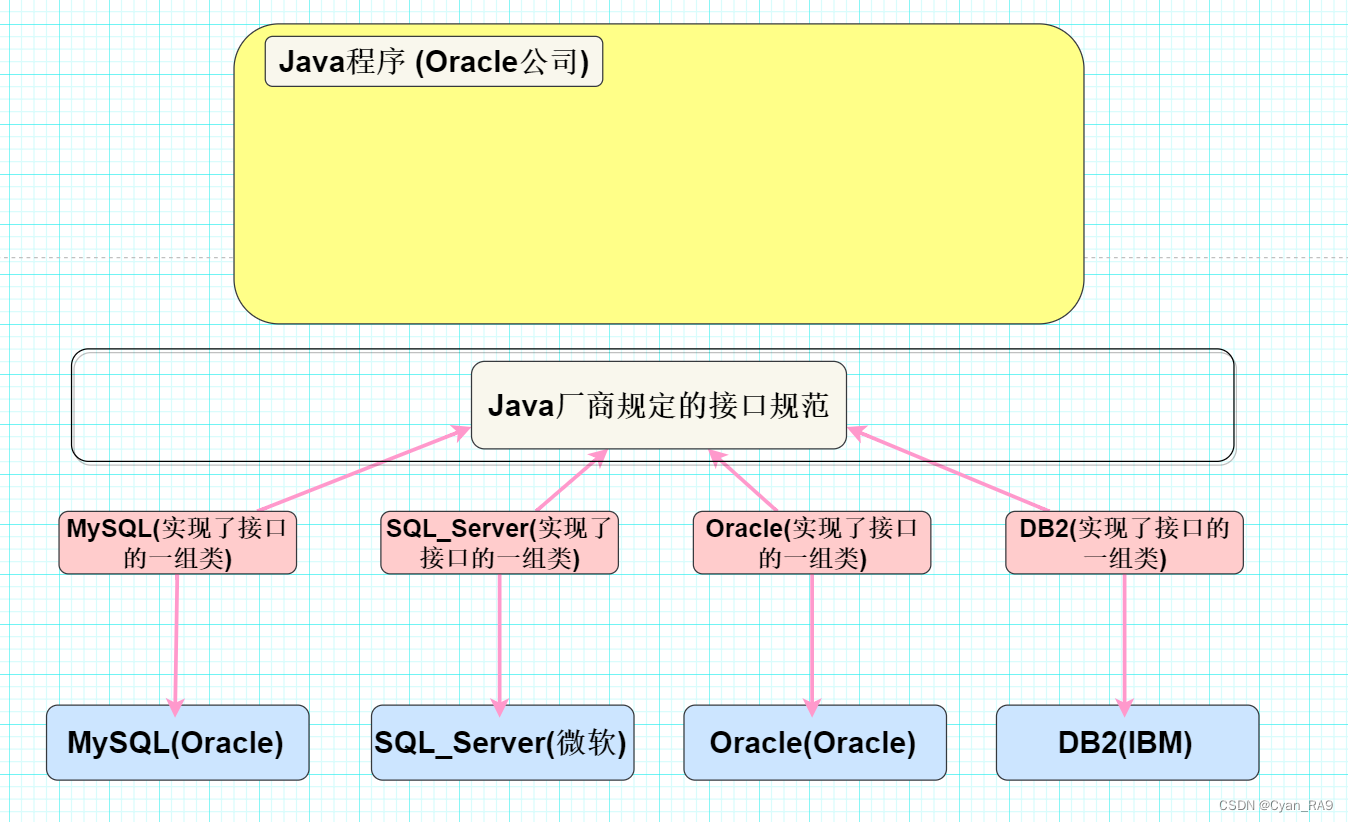Click the blue 'SQL_Server(微软)' database box

502,743
